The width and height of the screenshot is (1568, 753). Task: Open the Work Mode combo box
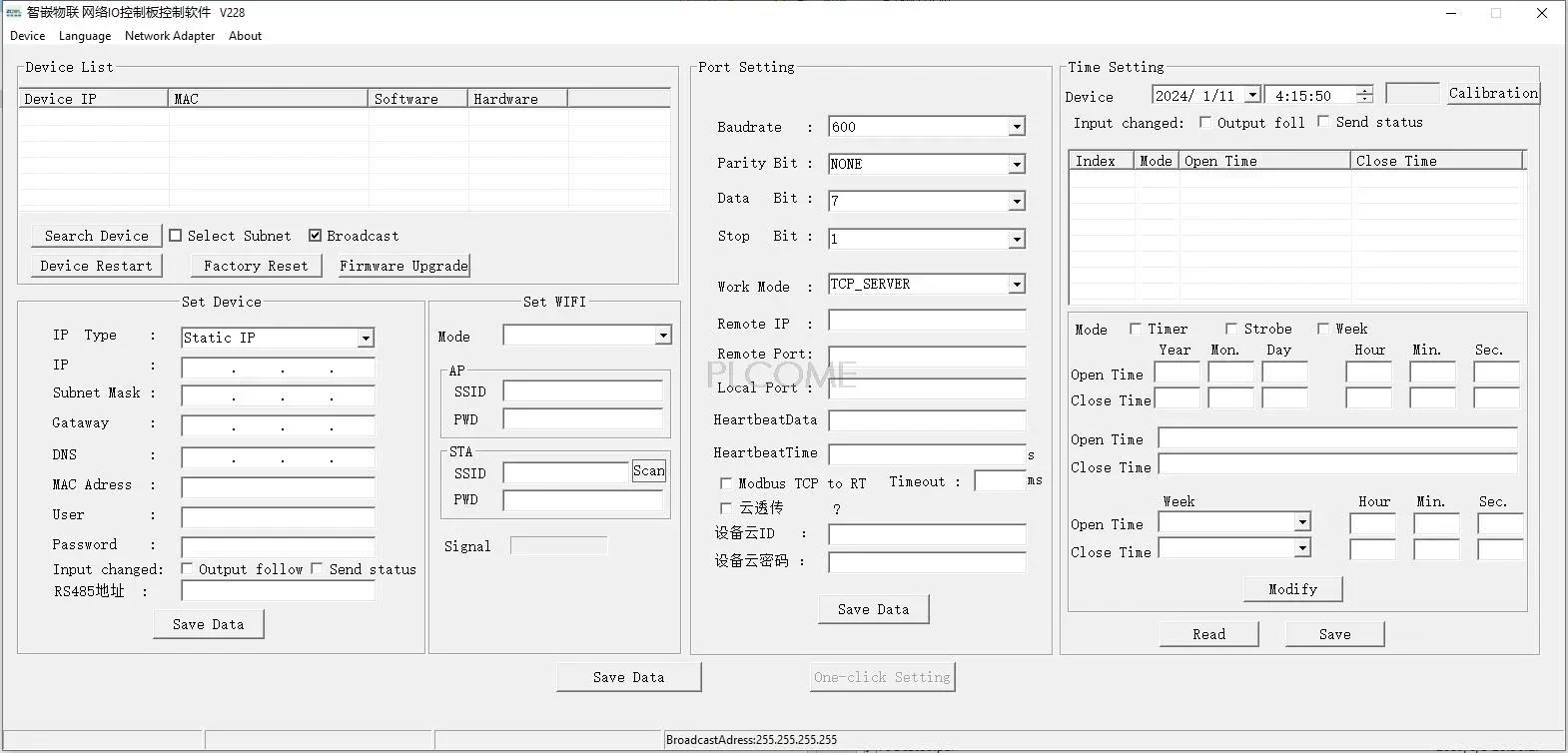[1016, 285]
